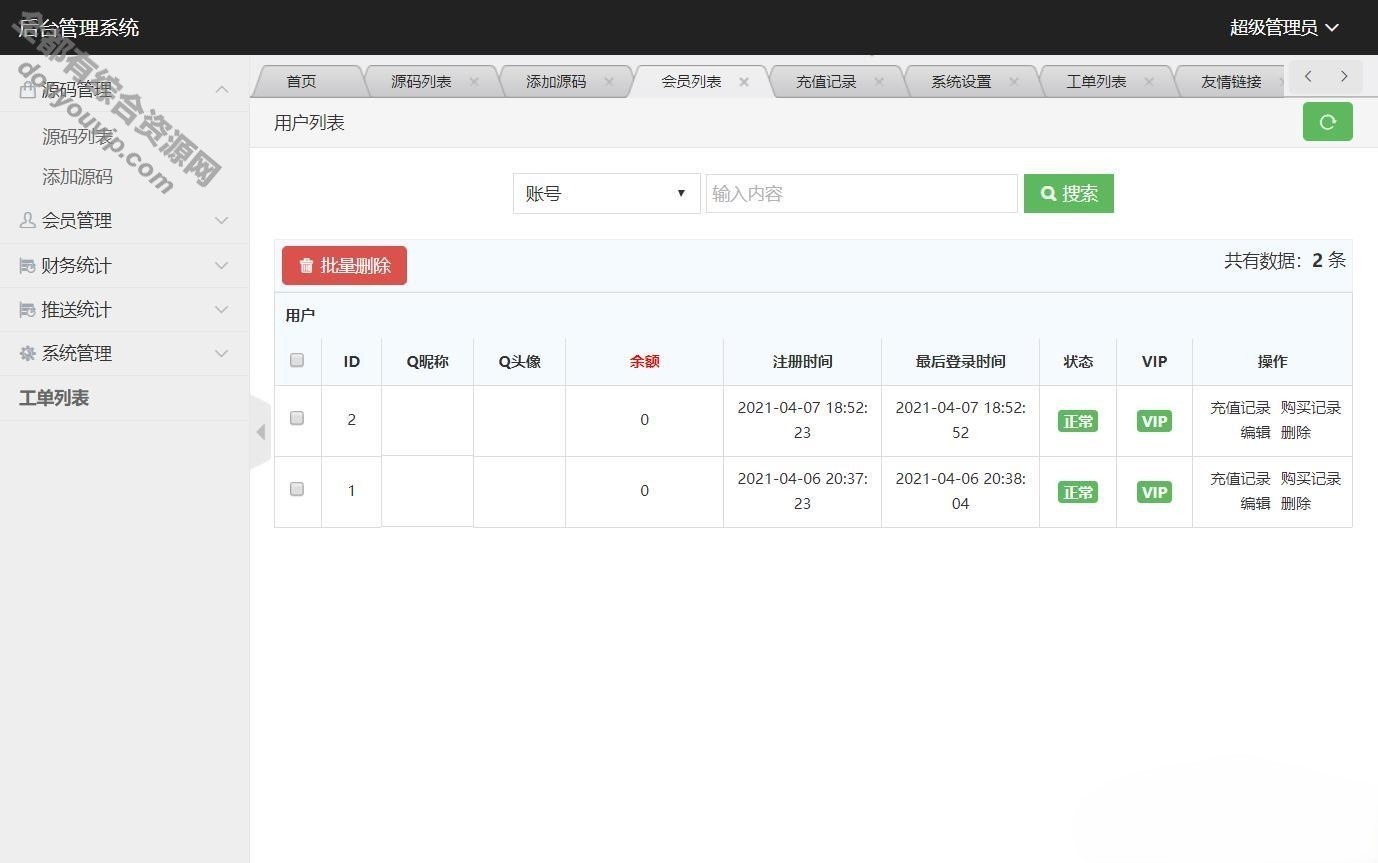This screenshot has width=1378, height=863.
Task: Click registration time 2021-04-06 20:37:23
Action: [802, 491]
